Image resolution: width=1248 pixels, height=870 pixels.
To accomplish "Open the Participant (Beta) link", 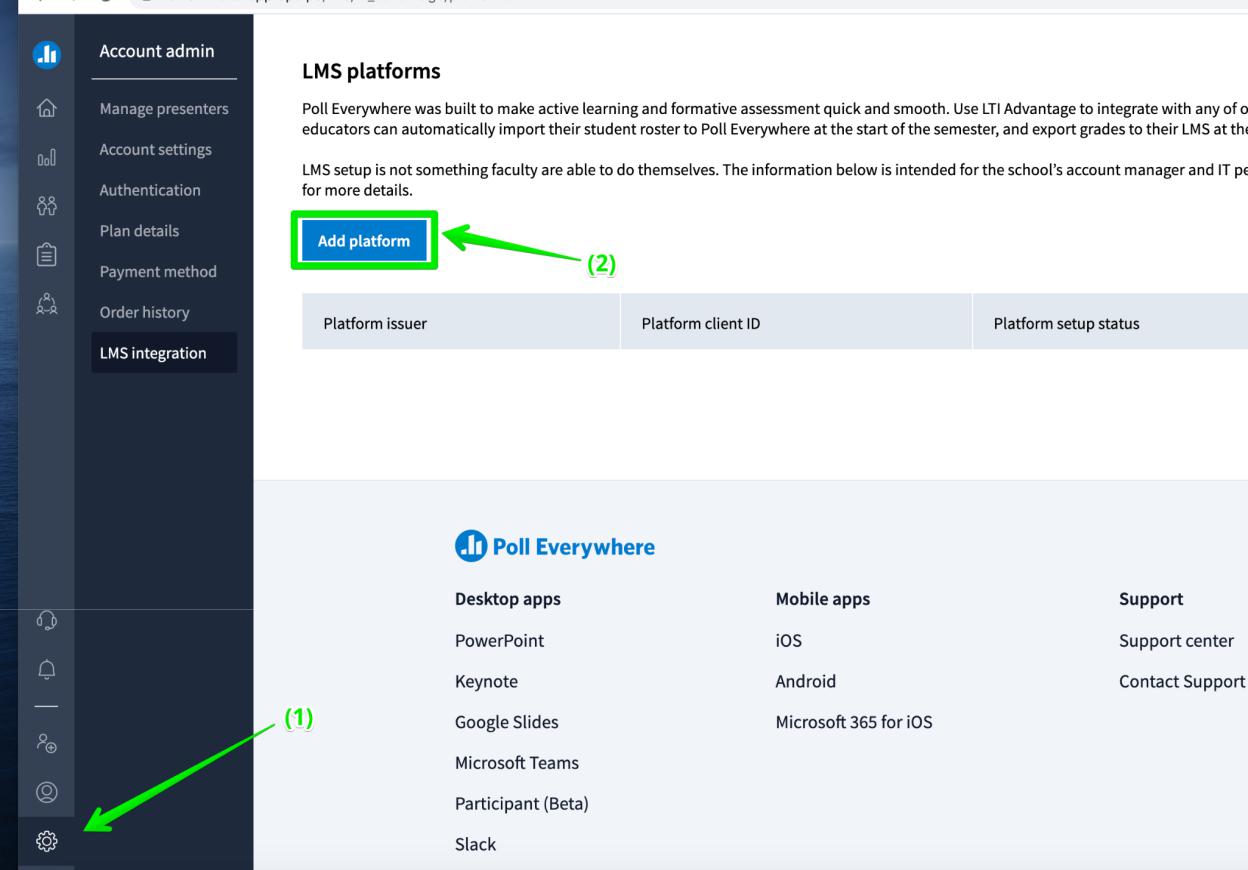I will (521, 803).
